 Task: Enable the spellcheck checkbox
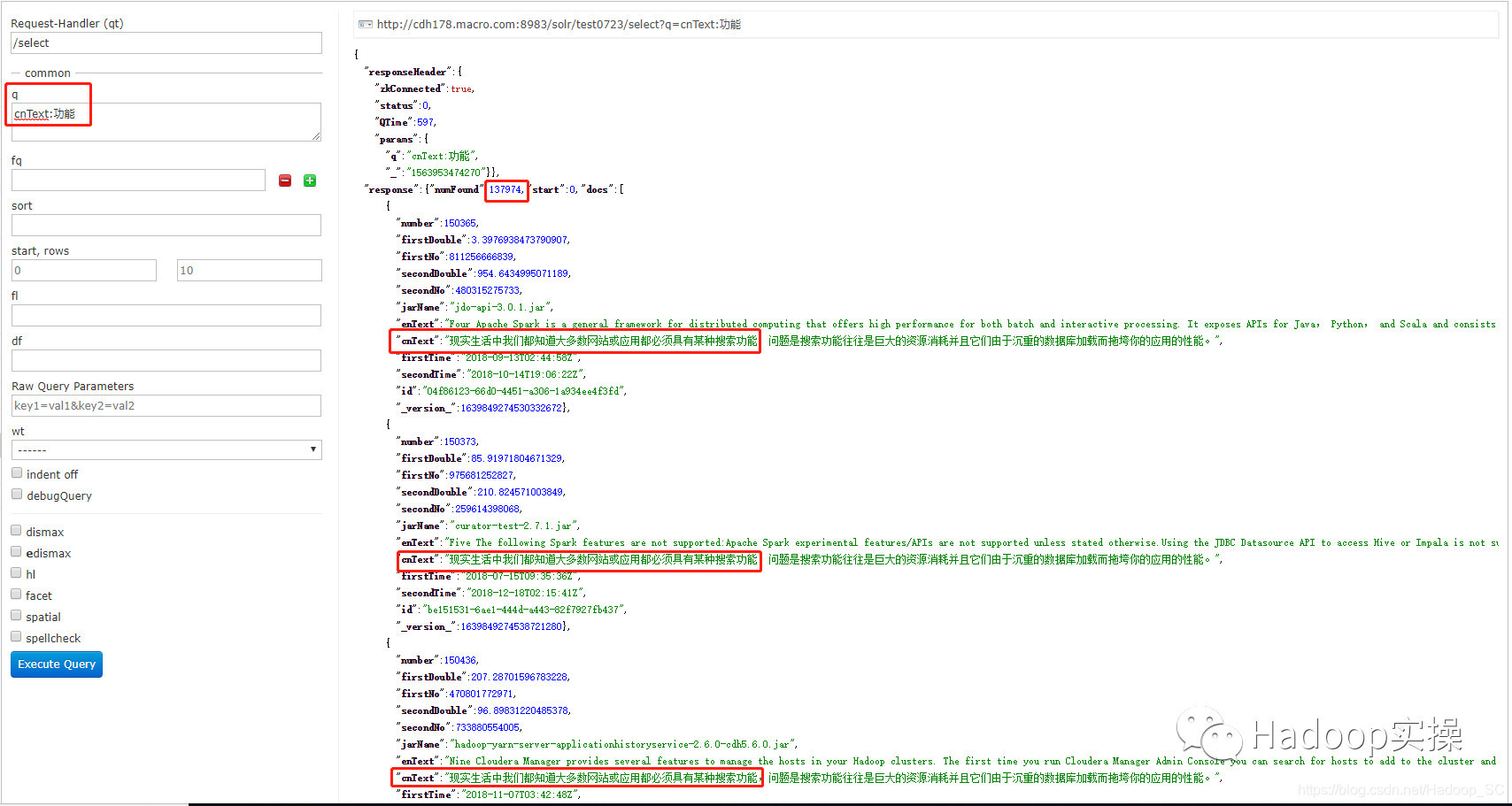tap(16, 637)
